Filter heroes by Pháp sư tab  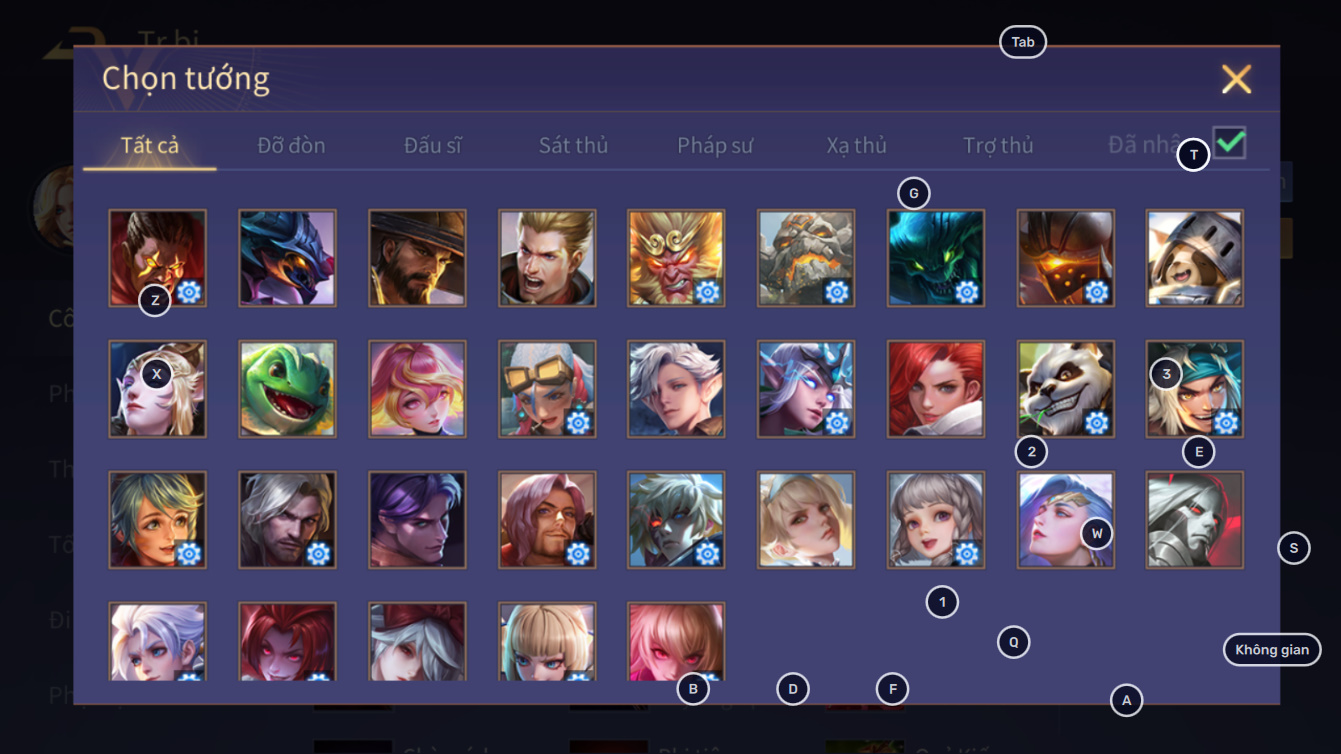click(x=715, y=145)
